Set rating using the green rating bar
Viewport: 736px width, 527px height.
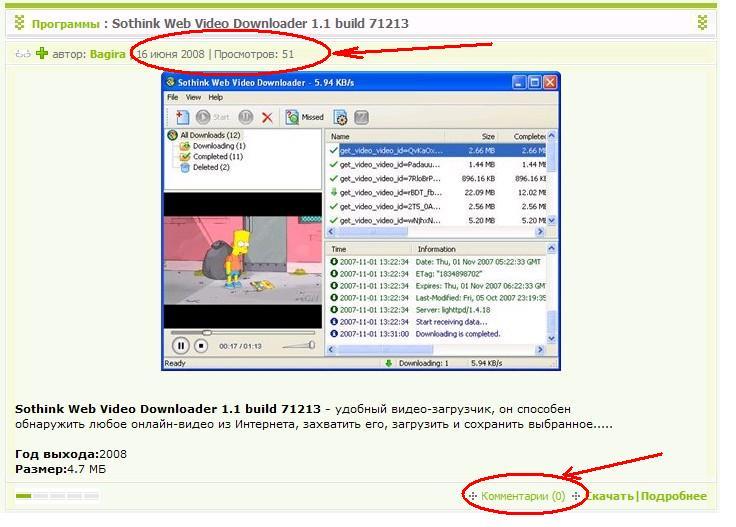coord(57,496)
